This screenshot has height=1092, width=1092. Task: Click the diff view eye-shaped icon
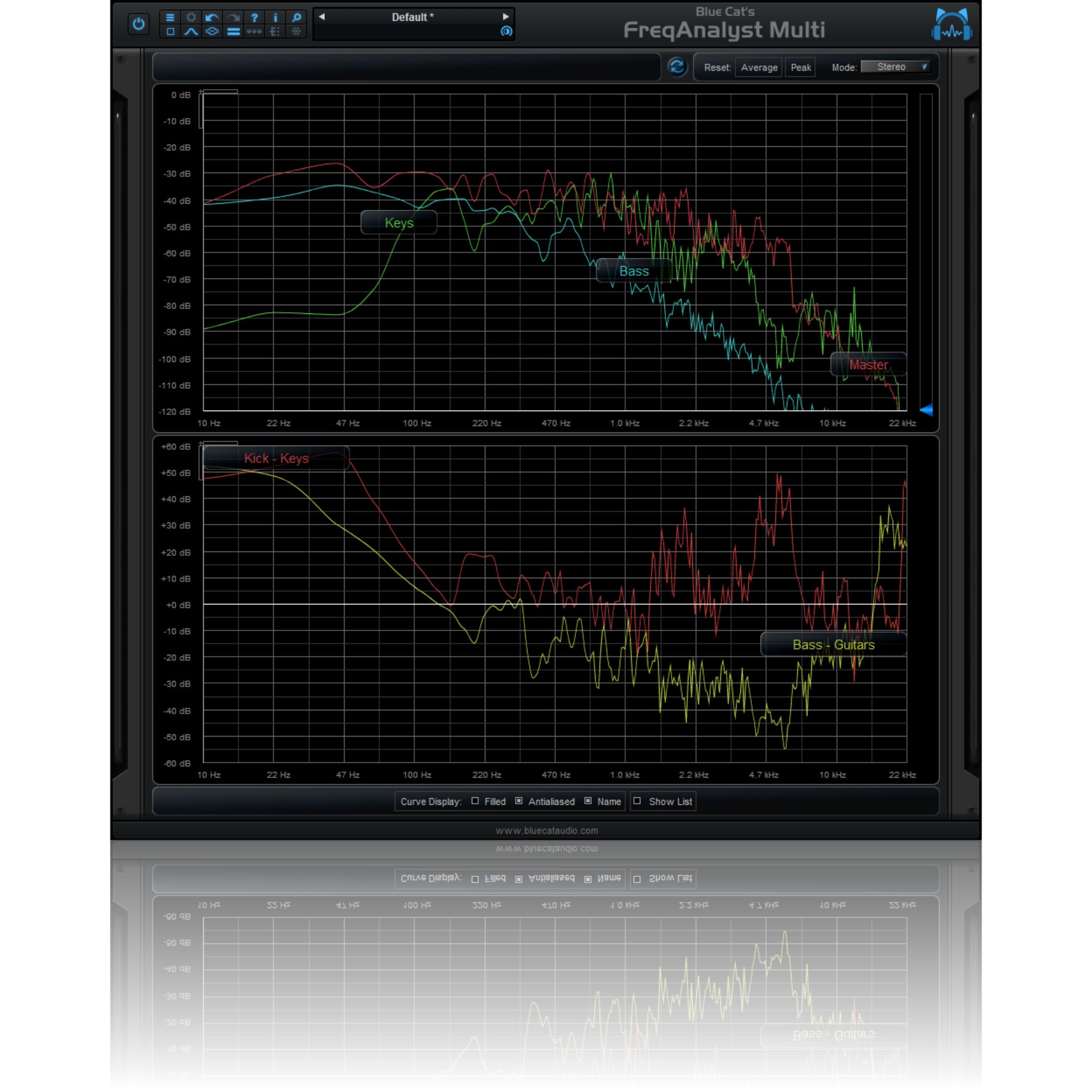click(x=212, y=32)
